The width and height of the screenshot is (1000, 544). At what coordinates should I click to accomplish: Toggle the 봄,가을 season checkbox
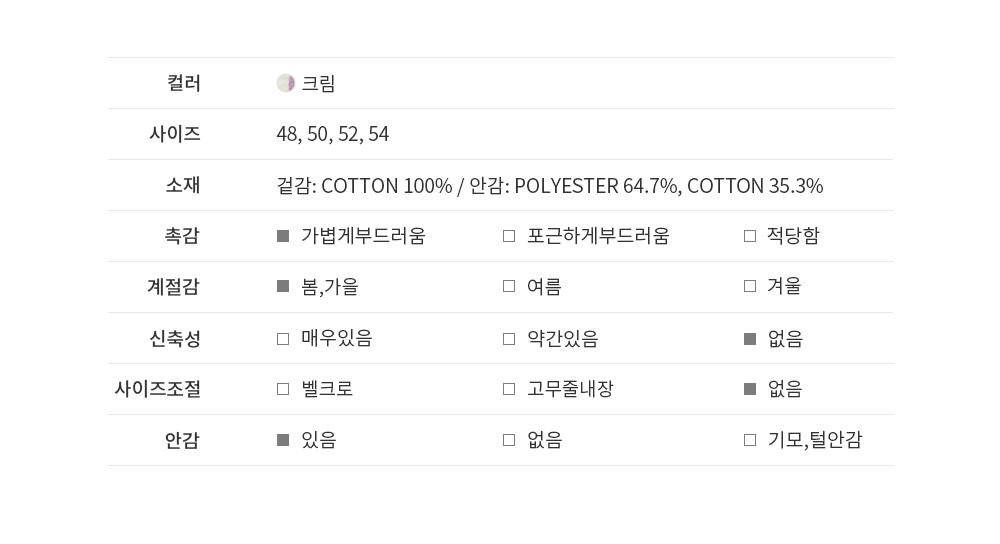283,286
